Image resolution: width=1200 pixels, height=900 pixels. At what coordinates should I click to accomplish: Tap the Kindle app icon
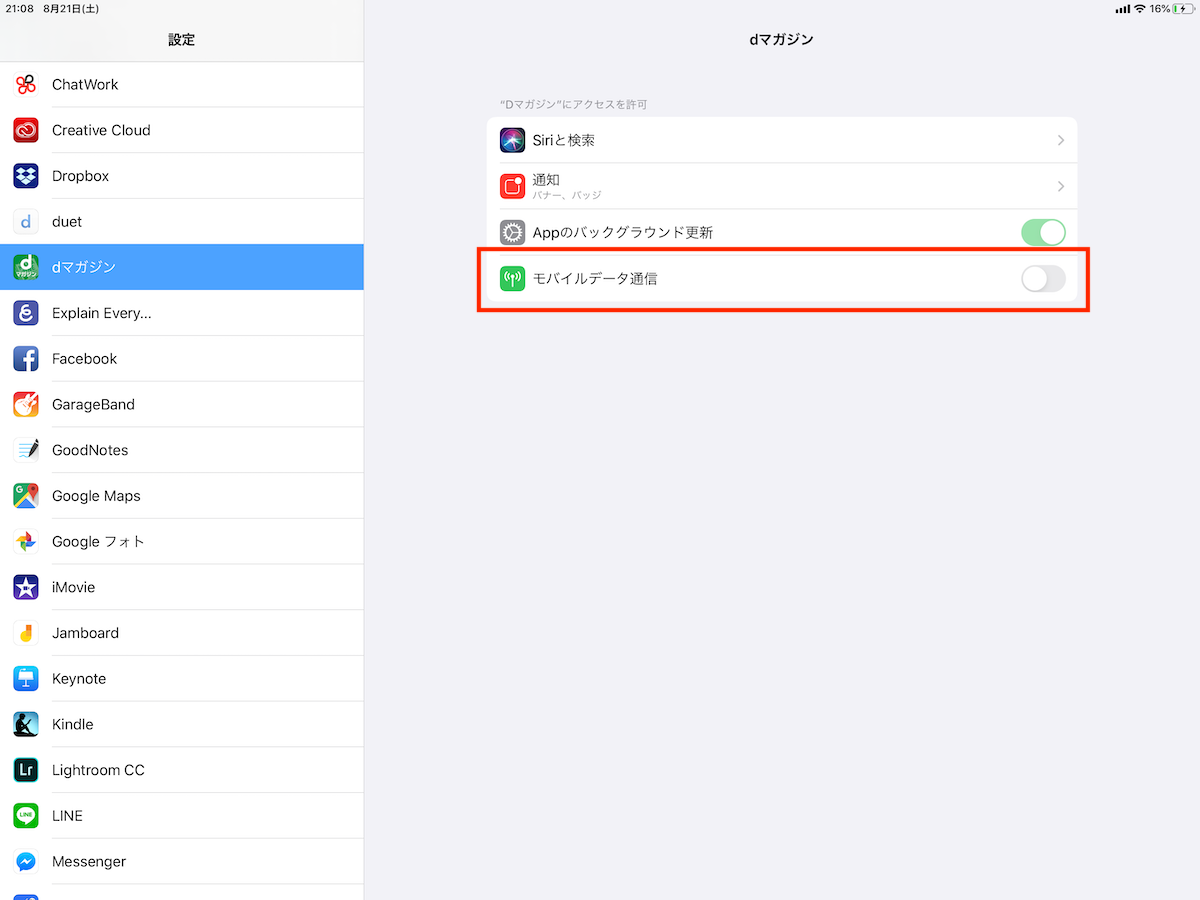pos(26,724)
